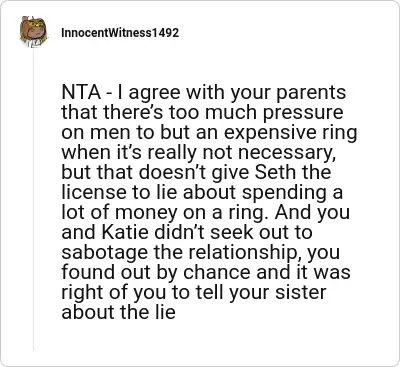The width and height of the screenshot is (400, 367).
Task: Click the line 'found out by chance and it was'
Action: (206, 272)
